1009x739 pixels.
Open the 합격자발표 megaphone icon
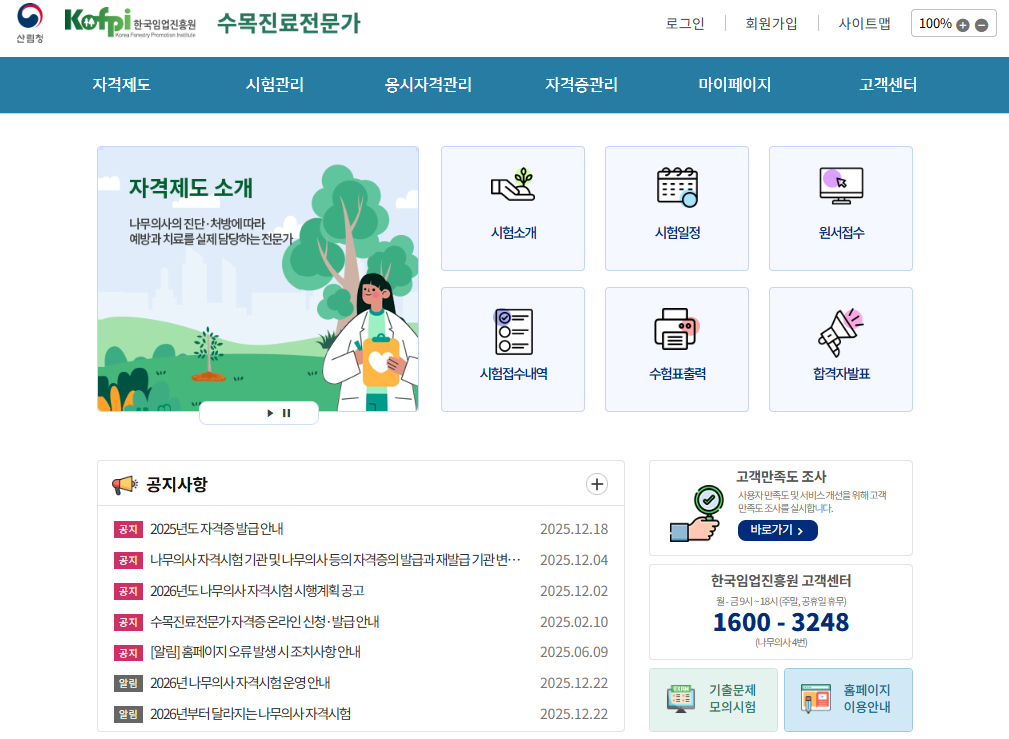840,331
